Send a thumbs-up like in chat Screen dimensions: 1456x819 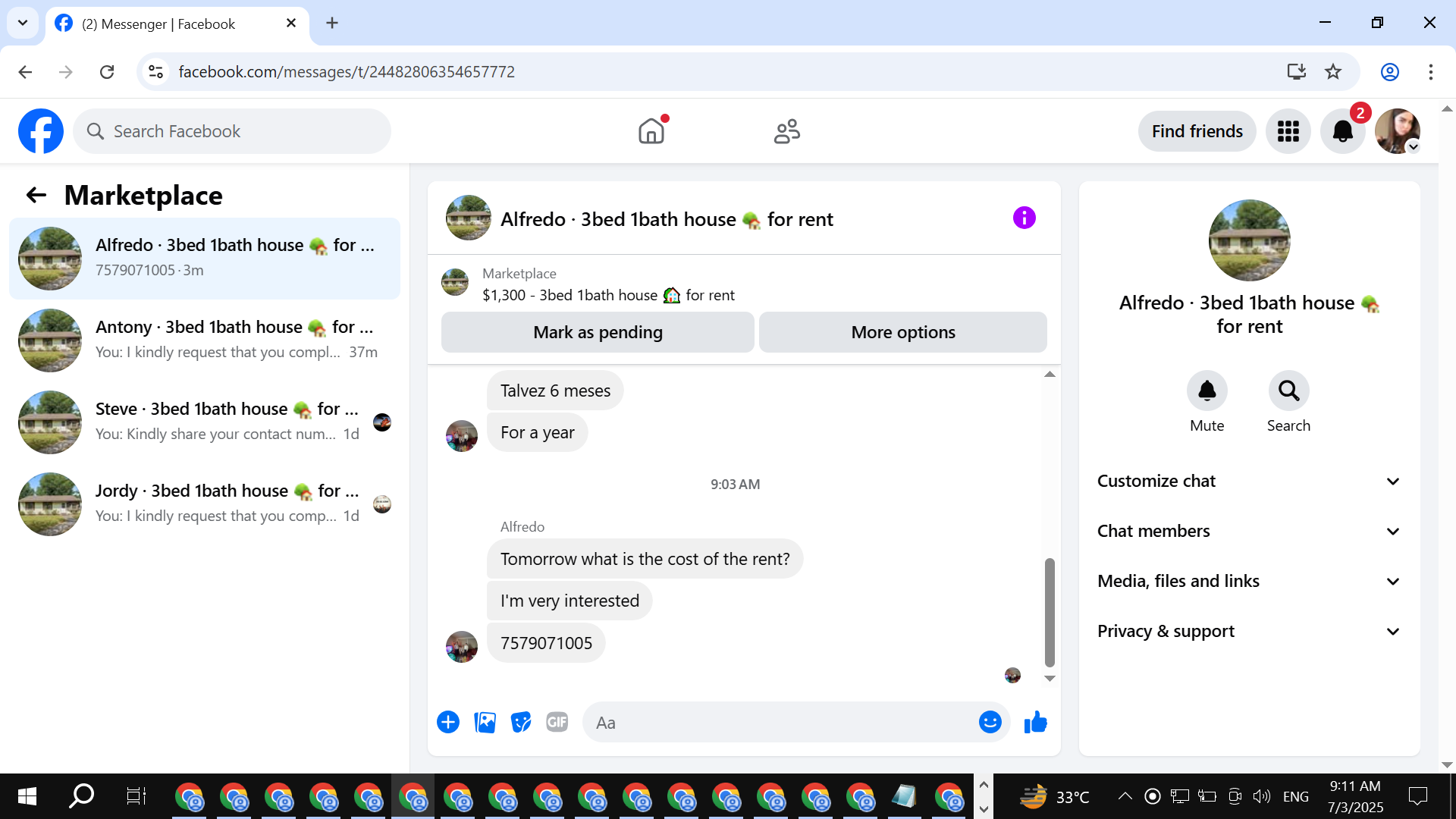[1035, 723]
